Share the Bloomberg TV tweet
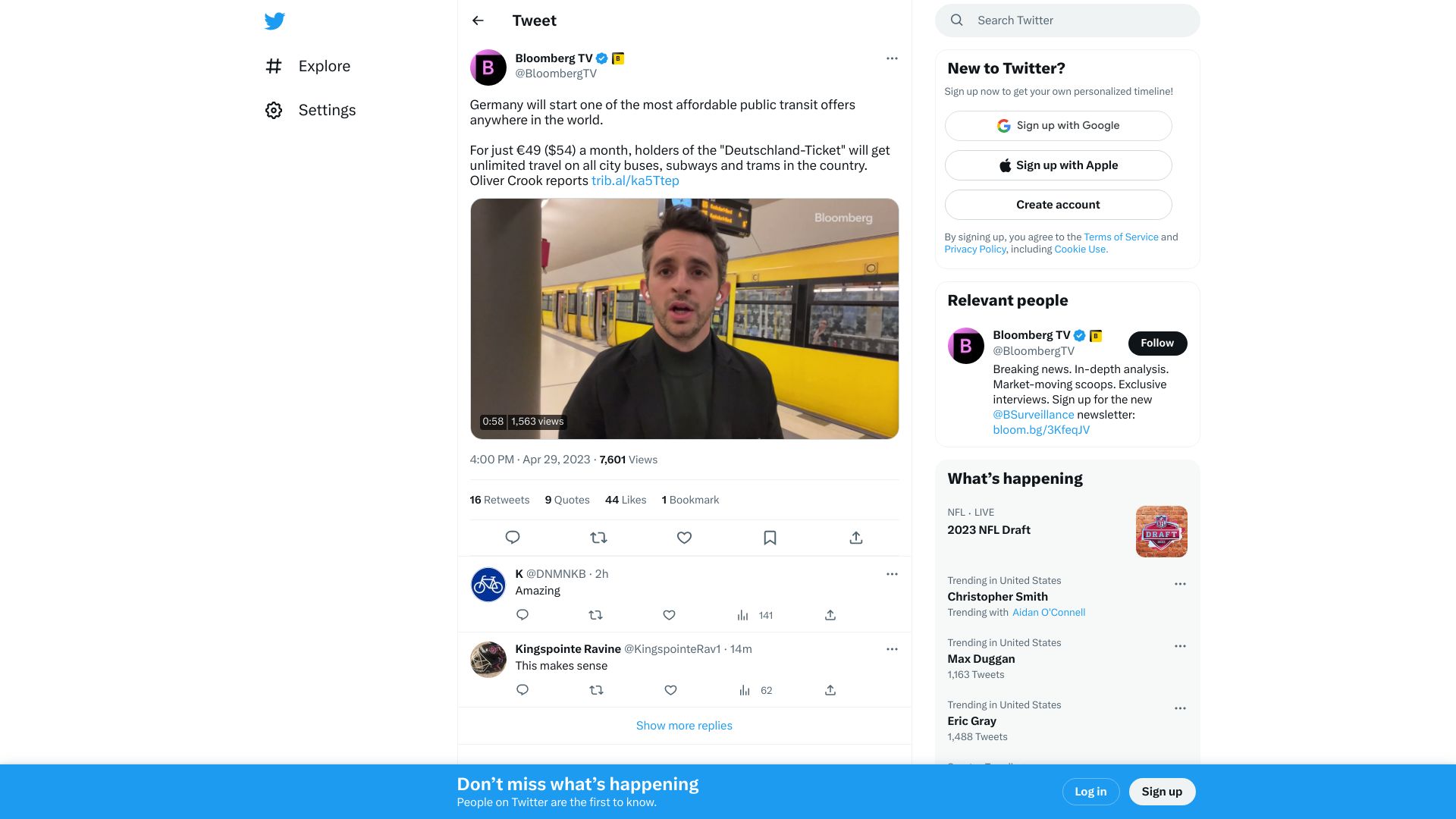 coord(856,538)
